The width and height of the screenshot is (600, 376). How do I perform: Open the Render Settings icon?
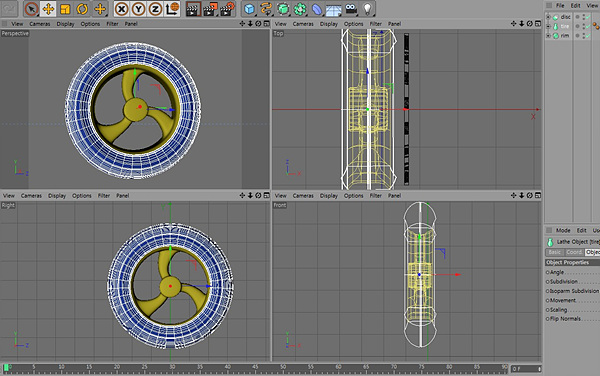tap(228, 9)
